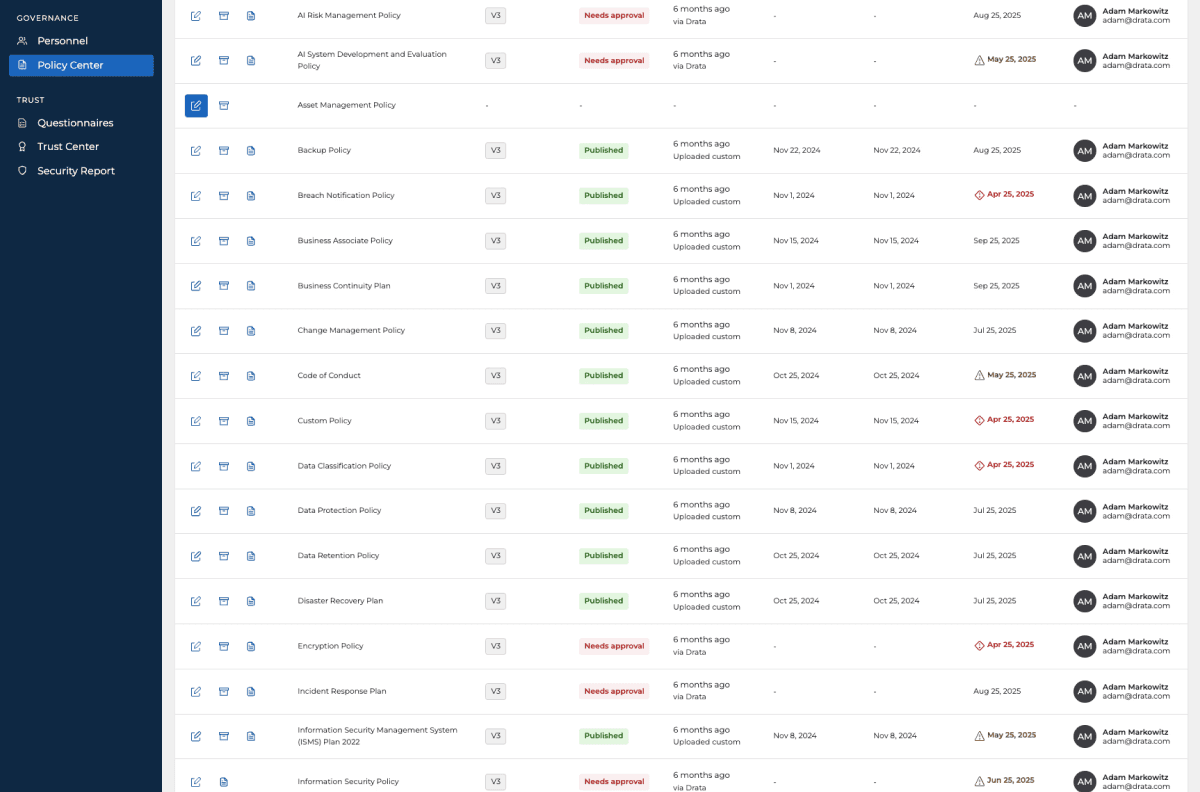Click Needs approval status for Incident Response Plan
Image resolution: width=1200 pixels, height=792 pixels.
point(614,691)
